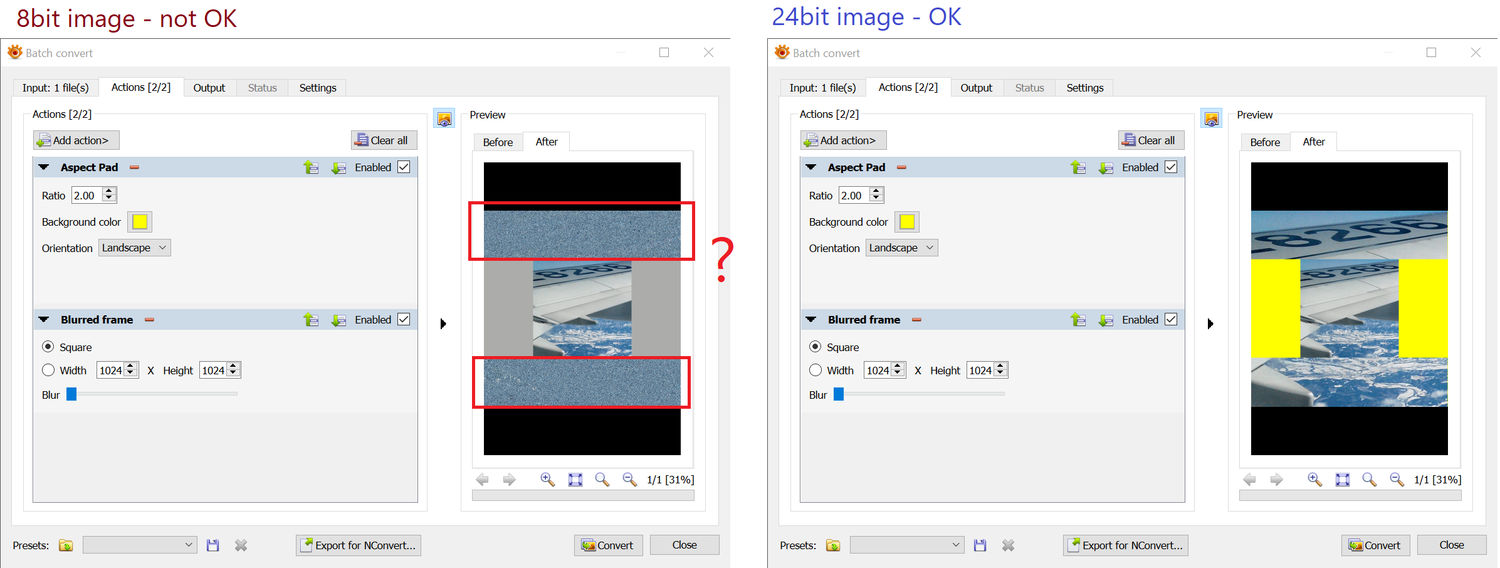
Task: Move Blurred frame action up in 8bit window
Action: coord(311,320)
